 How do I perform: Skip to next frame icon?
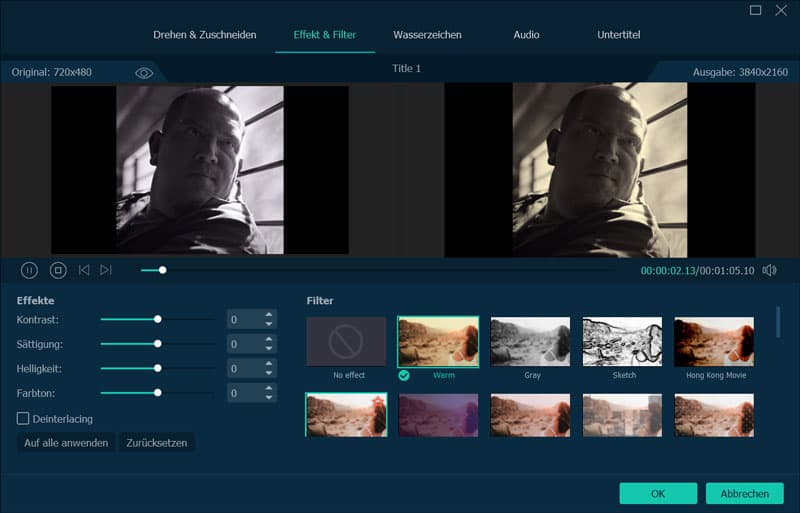coord(106,270)
